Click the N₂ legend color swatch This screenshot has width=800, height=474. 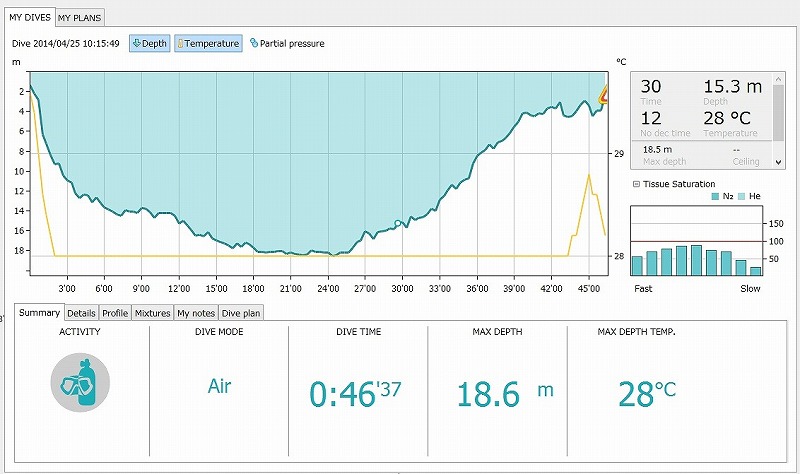[716, 197]
